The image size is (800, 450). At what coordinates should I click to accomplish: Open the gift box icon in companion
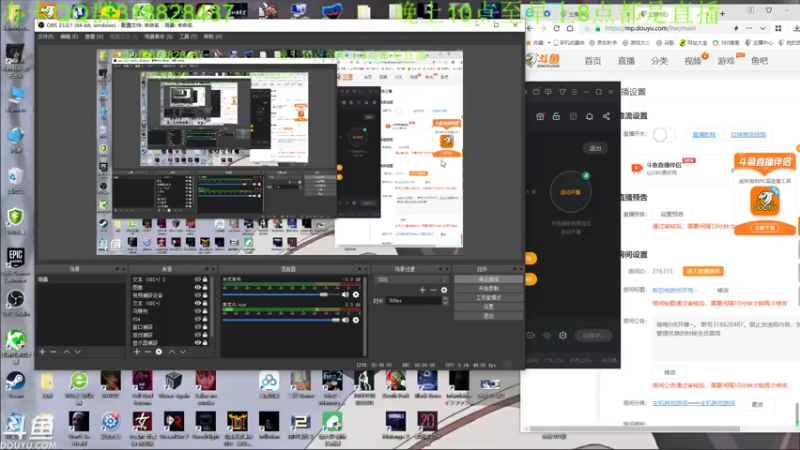click(x=540, y=116)
